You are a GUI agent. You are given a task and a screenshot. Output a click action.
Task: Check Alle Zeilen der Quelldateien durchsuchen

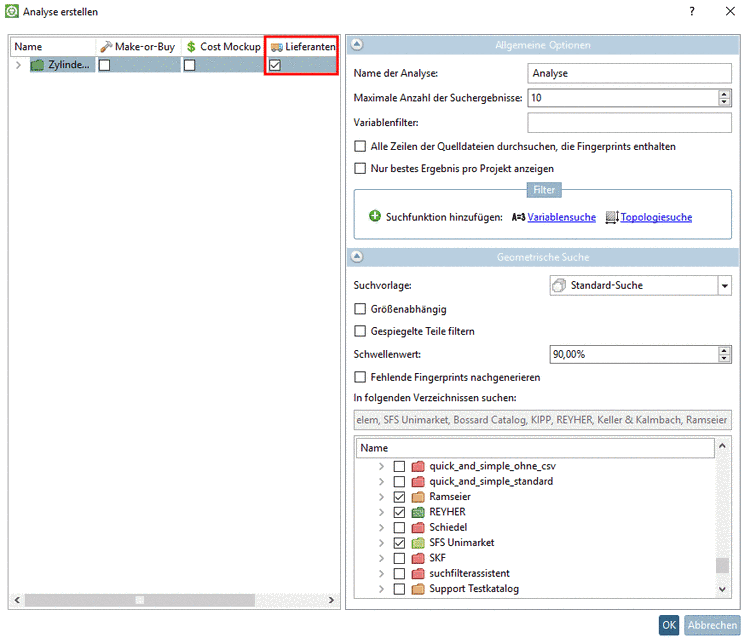(x=360, y=146)
